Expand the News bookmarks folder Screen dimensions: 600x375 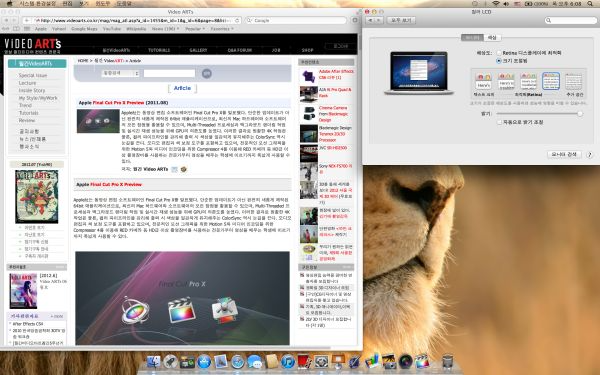[165, 29]
